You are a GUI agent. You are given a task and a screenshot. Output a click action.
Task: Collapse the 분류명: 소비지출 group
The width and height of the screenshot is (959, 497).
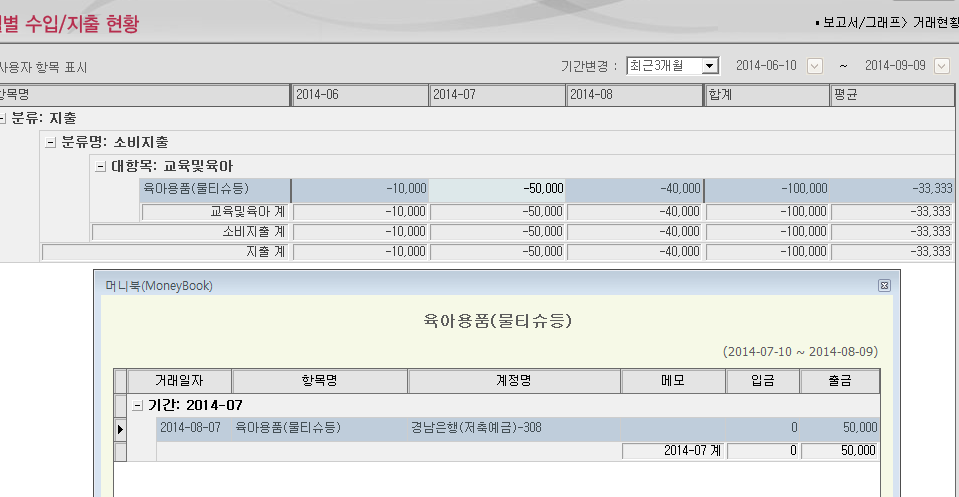pos(51,142)
